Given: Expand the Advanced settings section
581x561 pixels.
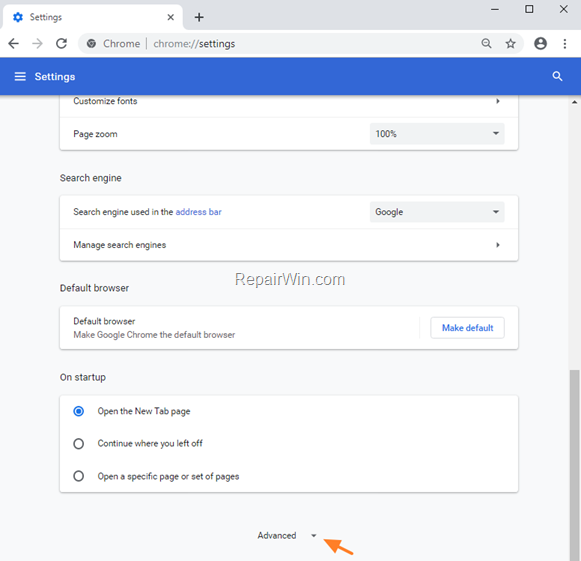Looking at the screenshot, I should pyautogui.click(x=287, y=535).
